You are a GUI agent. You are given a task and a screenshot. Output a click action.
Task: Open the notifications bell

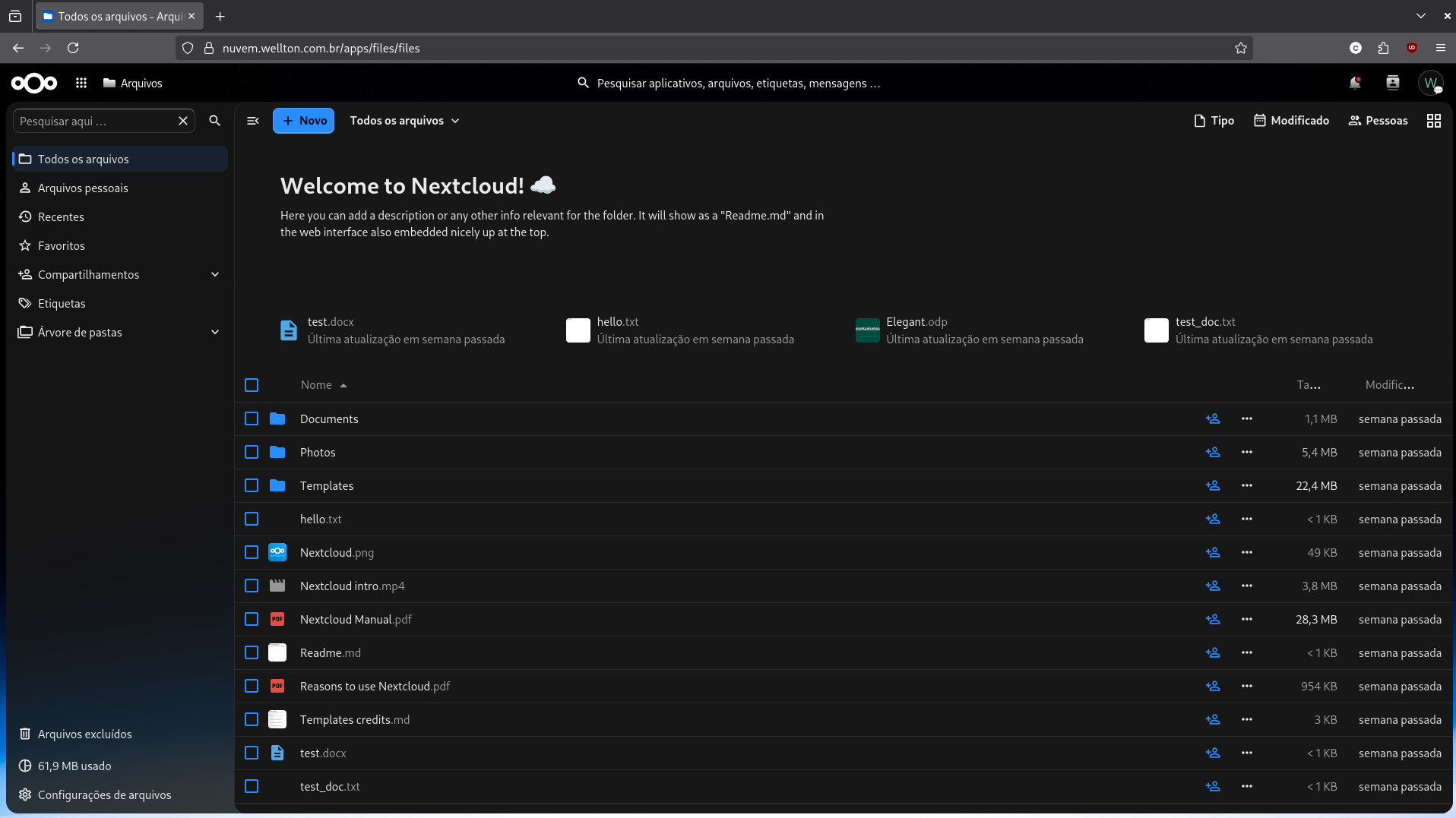1355,83
